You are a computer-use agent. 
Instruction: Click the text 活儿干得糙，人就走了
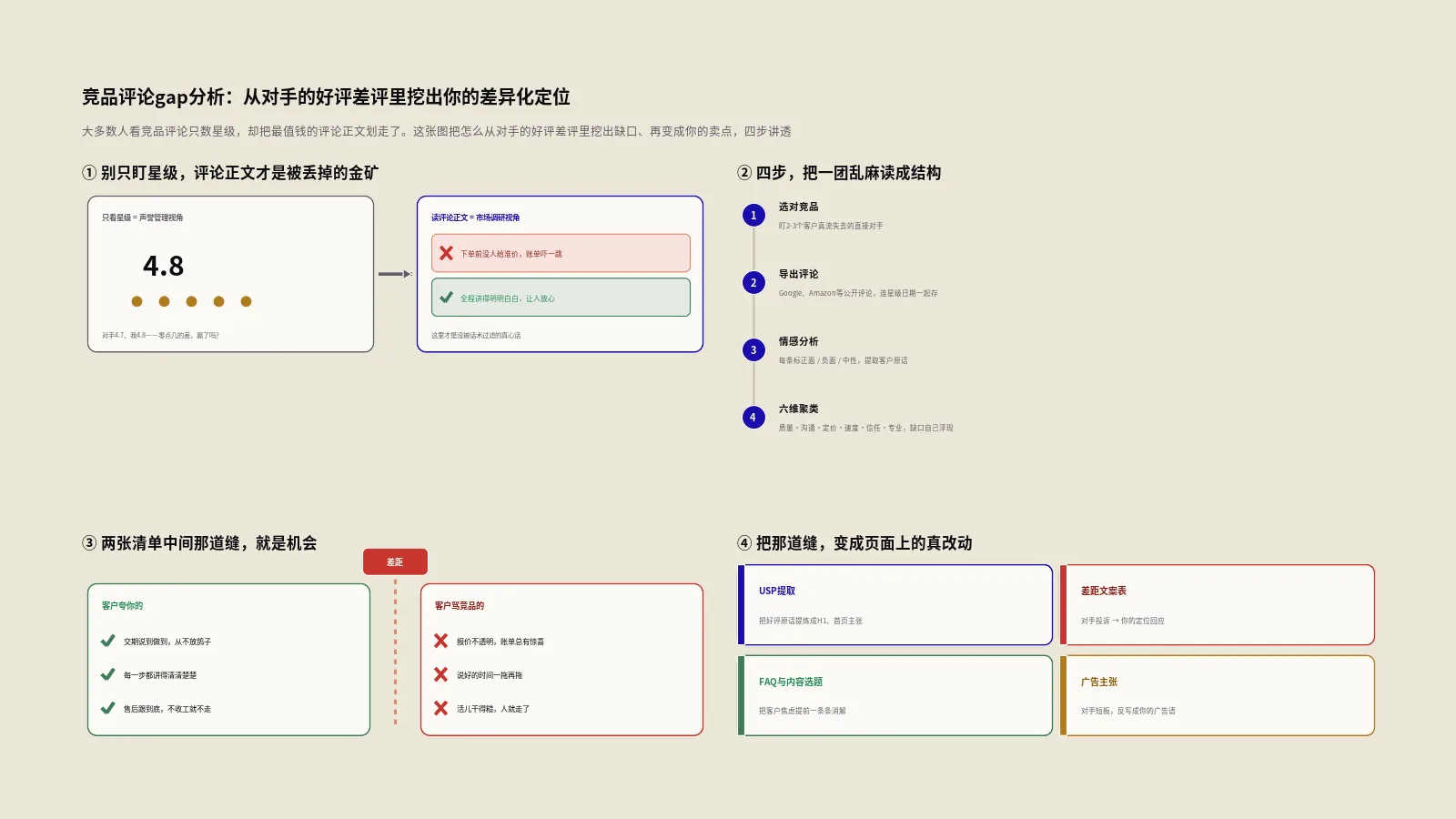(x=493, y=709)
